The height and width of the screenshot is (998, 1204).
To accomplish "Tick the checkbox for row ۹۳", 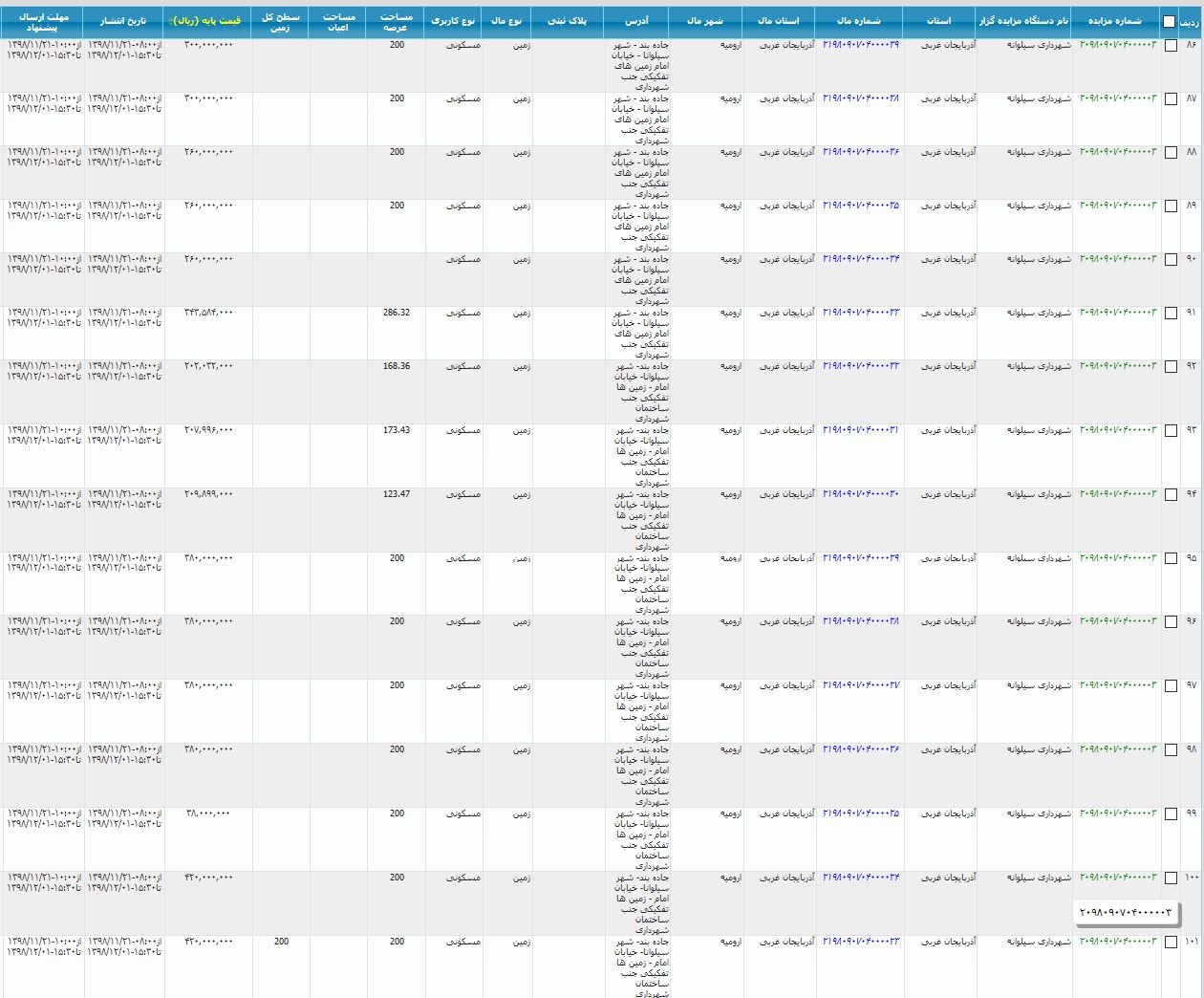I will 1171,431.
